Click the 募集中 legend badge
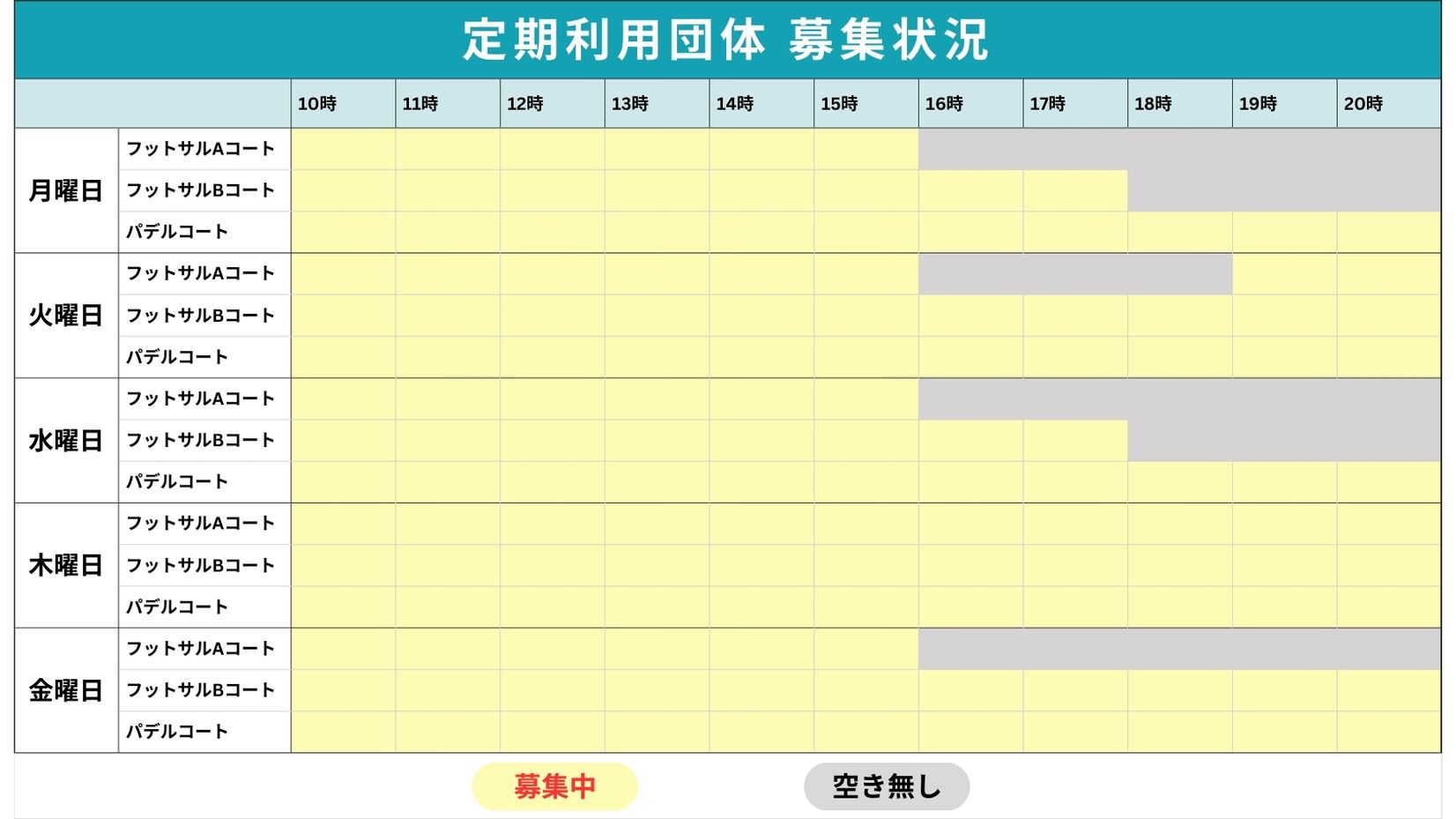The height and width of the screenshot is (819, 1456). 554,785
